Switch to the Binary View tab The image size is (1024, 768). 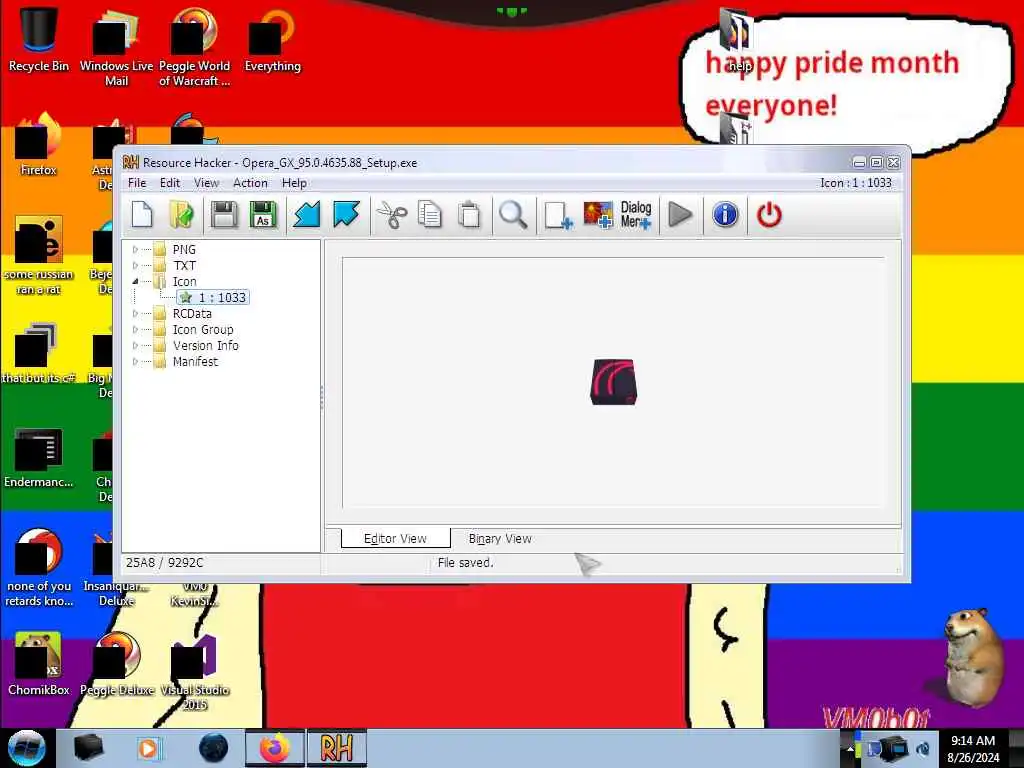click(x=500, y=539)
